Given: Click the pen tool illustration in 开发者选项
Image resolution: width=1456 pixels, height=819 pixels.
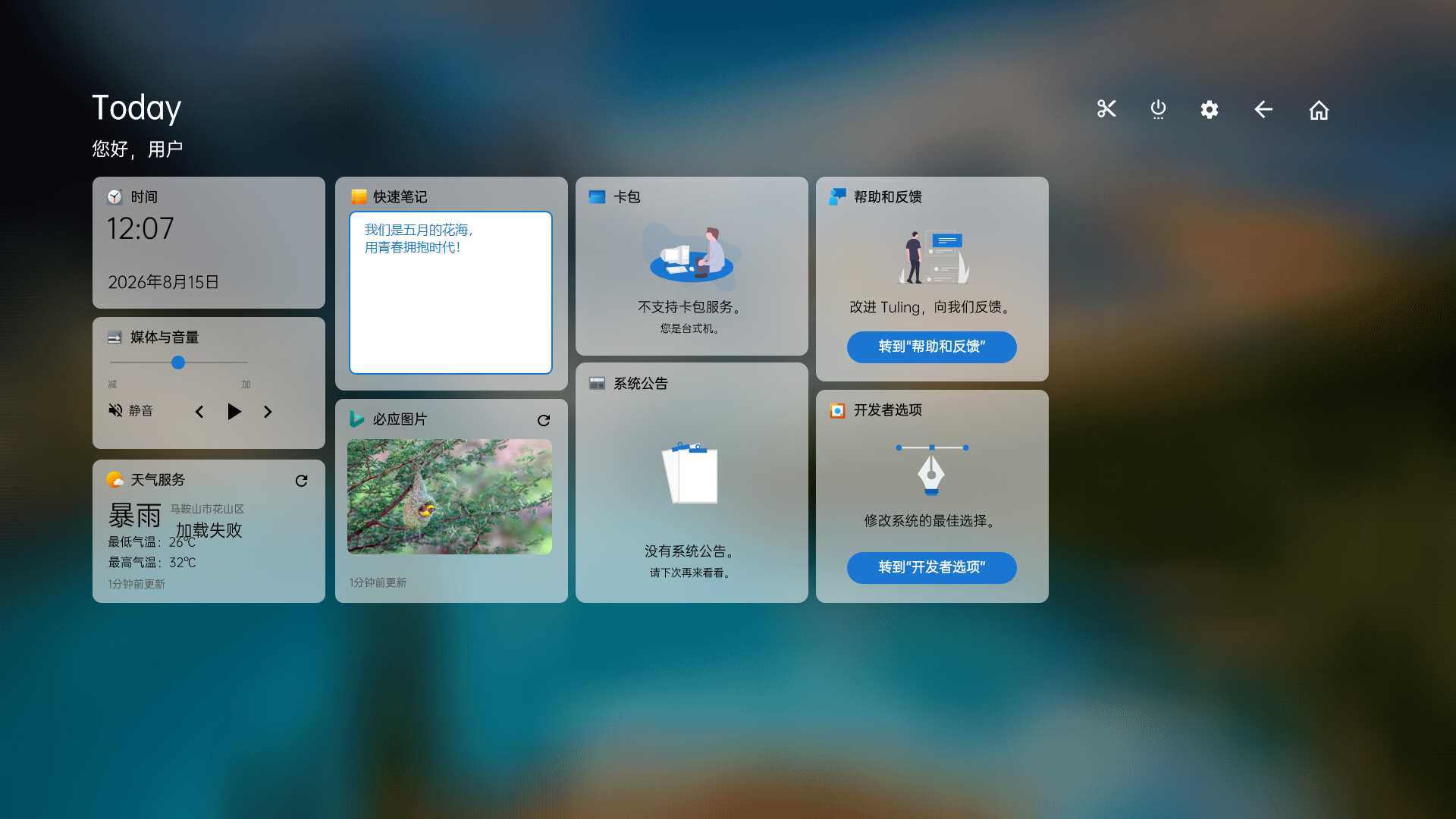Looking at the screenshot, I should (932, 469).
